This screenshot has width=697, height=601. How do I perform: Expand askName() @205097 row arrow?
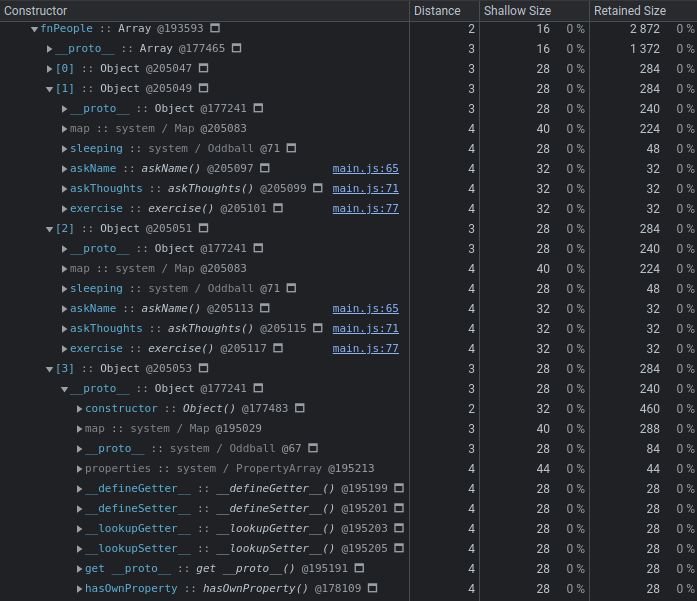pyautogui.click(x=64, y=169)
